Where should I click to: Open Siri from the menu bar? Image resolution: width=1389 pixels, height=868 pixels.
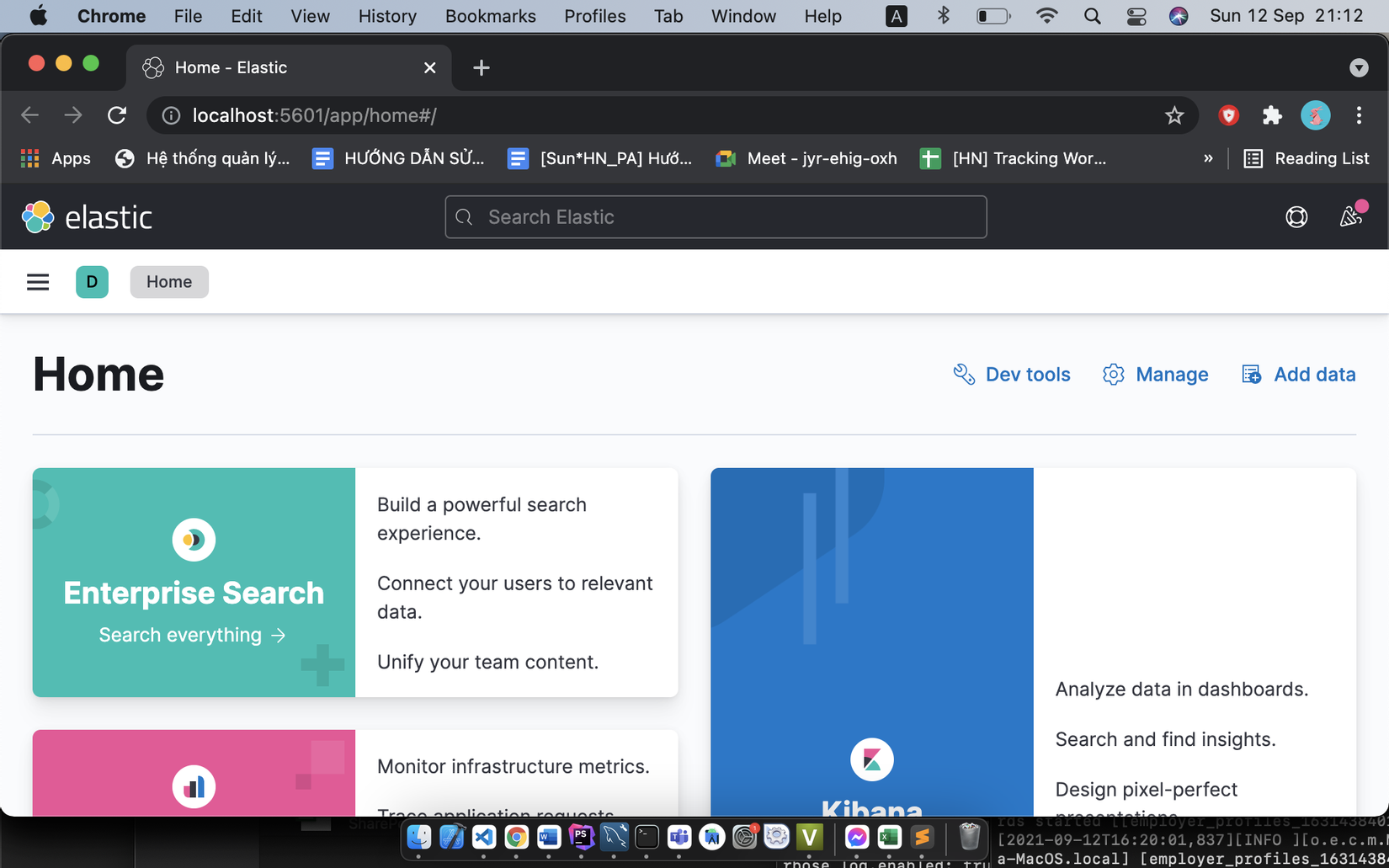pyautogui.click(x=1179, y=16)
